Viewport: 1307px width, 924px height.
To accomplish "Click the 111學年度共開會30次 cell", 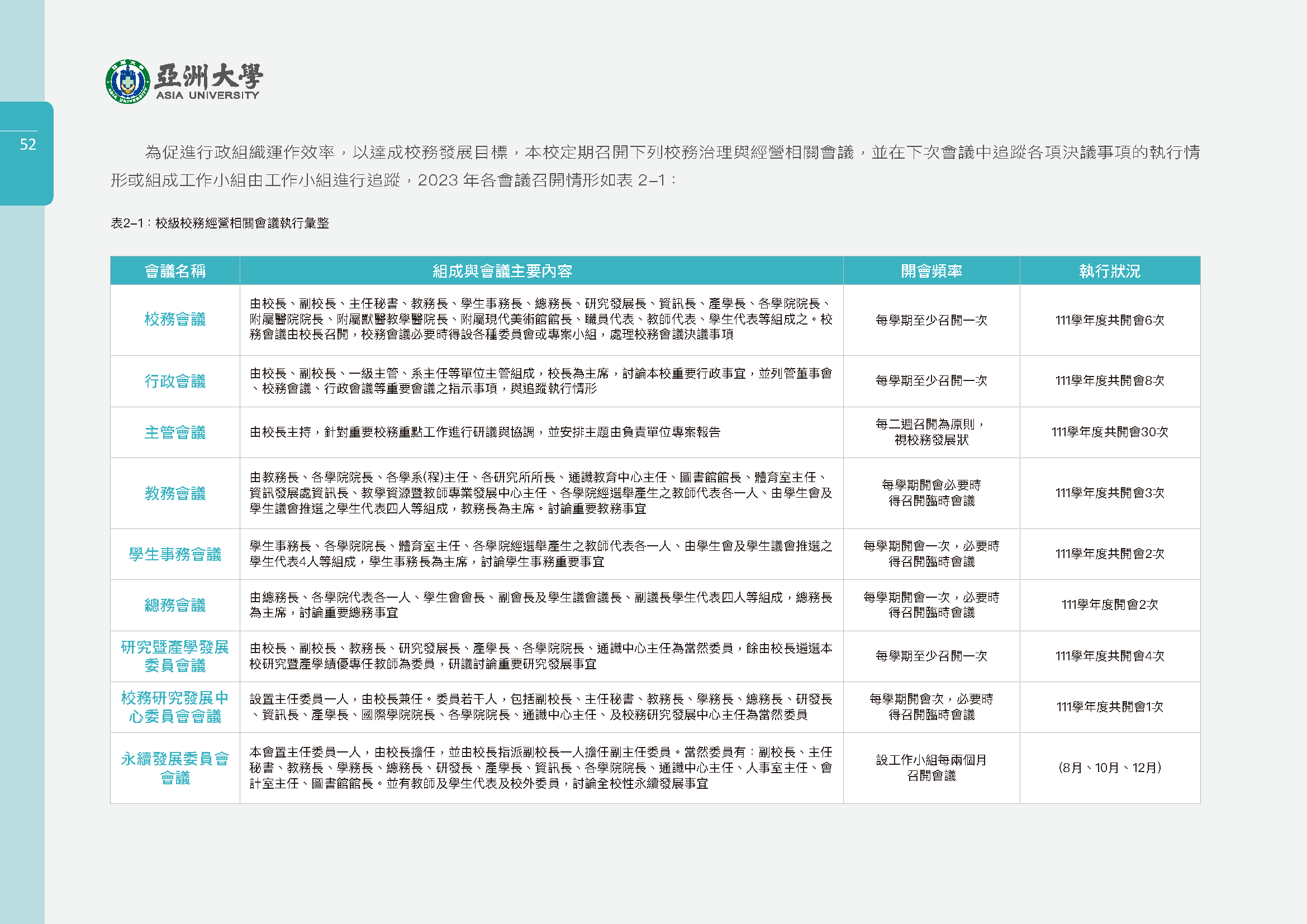I will point(1110,432).
